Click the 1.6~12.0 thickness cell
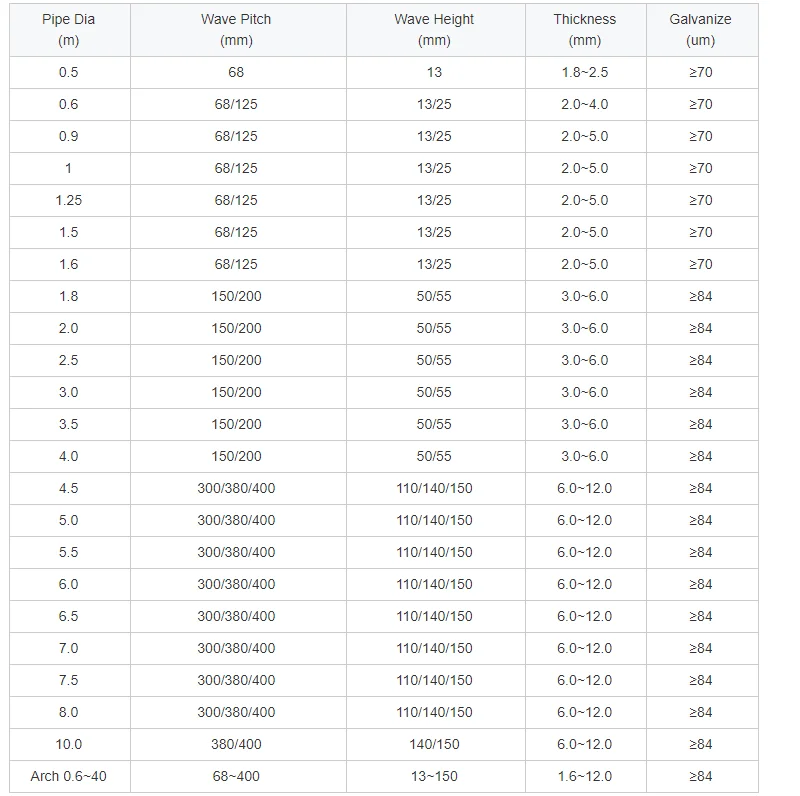The image size is (800, 796). tap(584, 776)
